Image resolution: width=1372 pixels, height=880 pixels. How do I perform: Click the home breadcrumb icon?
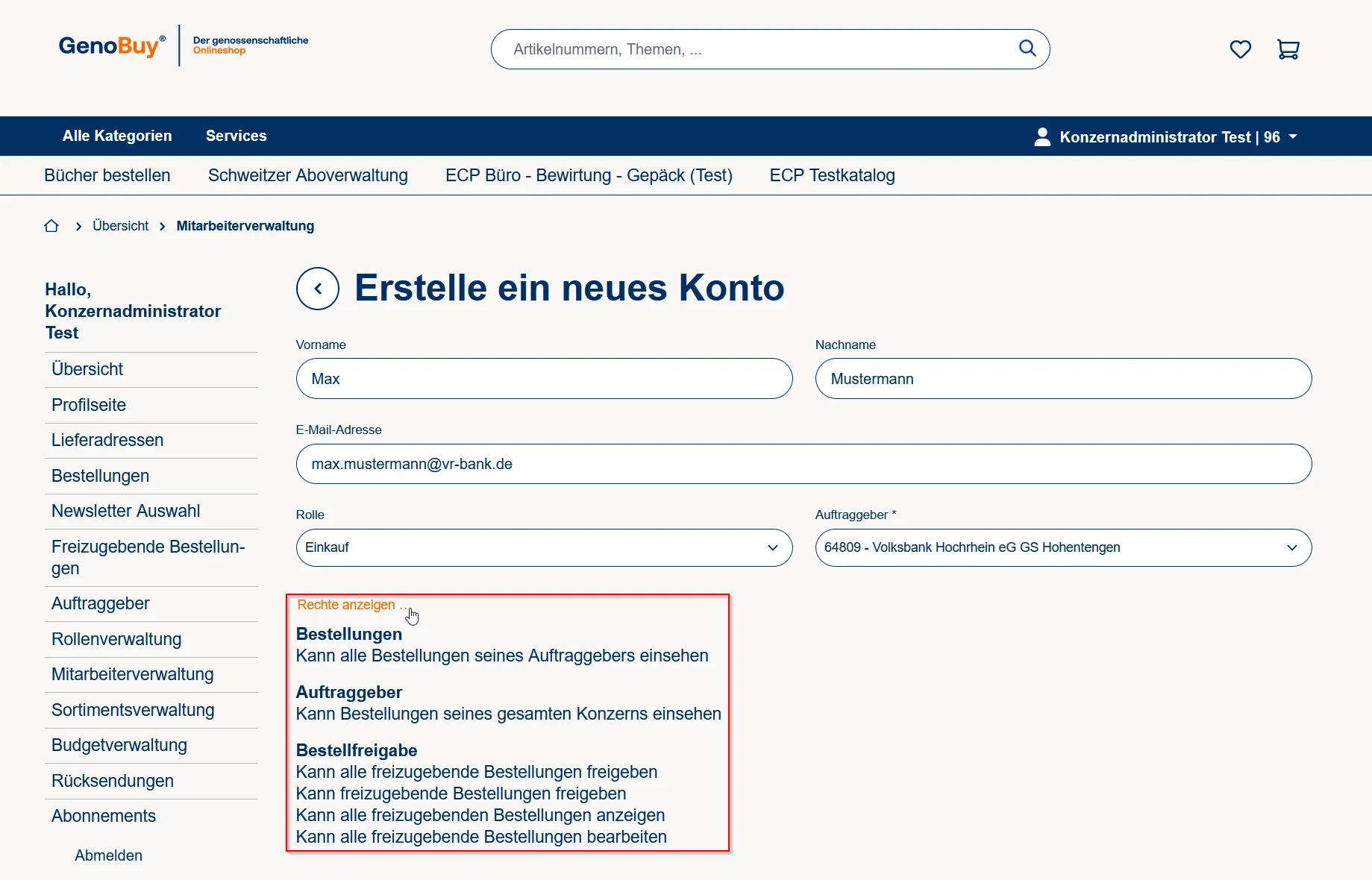(51, 226)
